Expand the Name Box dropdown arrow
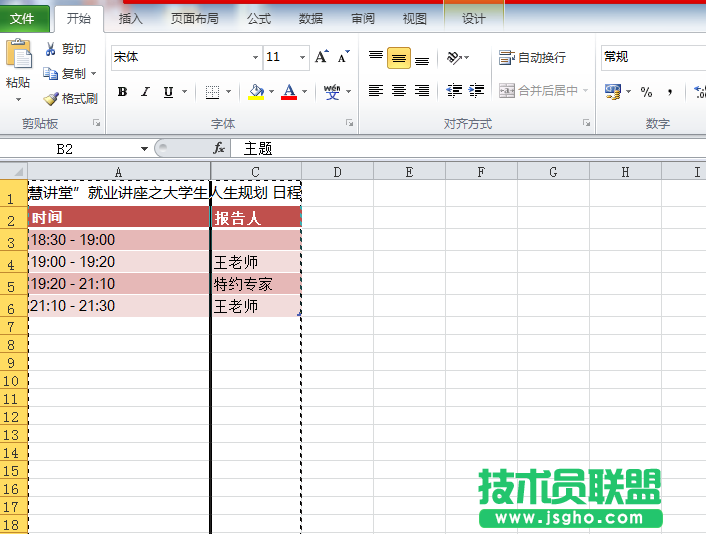 [x=144, y=149]
